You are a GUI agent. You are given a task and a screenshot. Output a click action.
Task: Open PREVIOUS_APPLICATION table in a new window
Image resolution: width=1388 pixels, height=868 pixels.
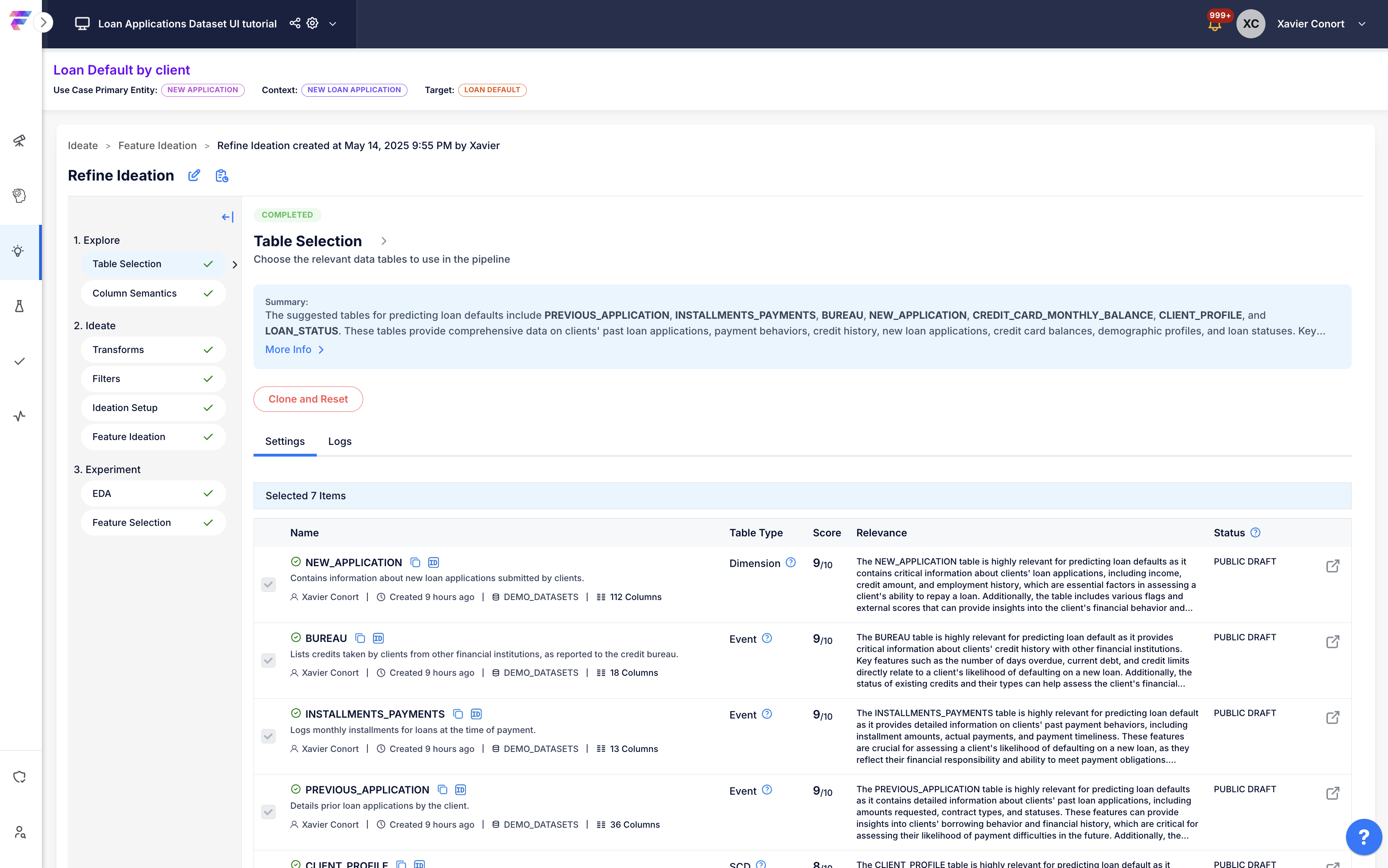(1333, 793)
